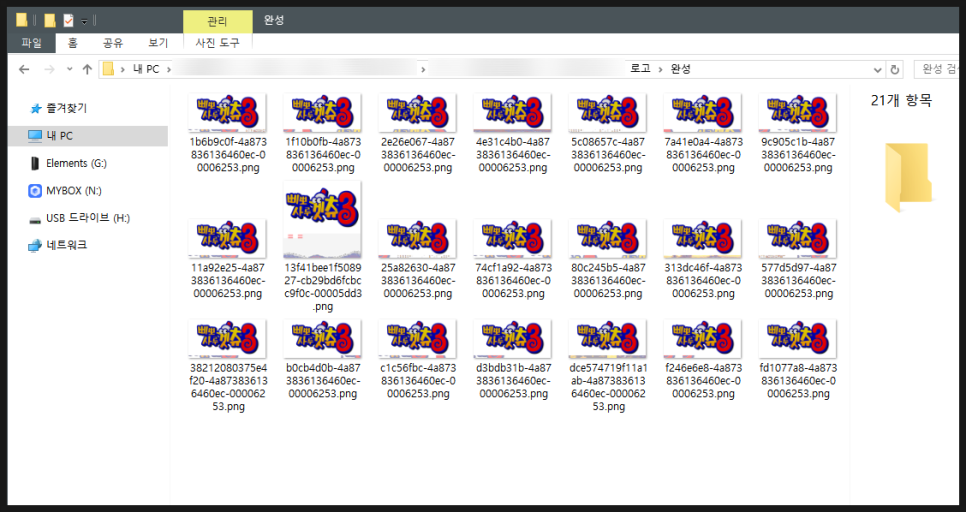
Task: Select thumbnail of 1f10b0fb png file
Action: [x=322, y=113]
